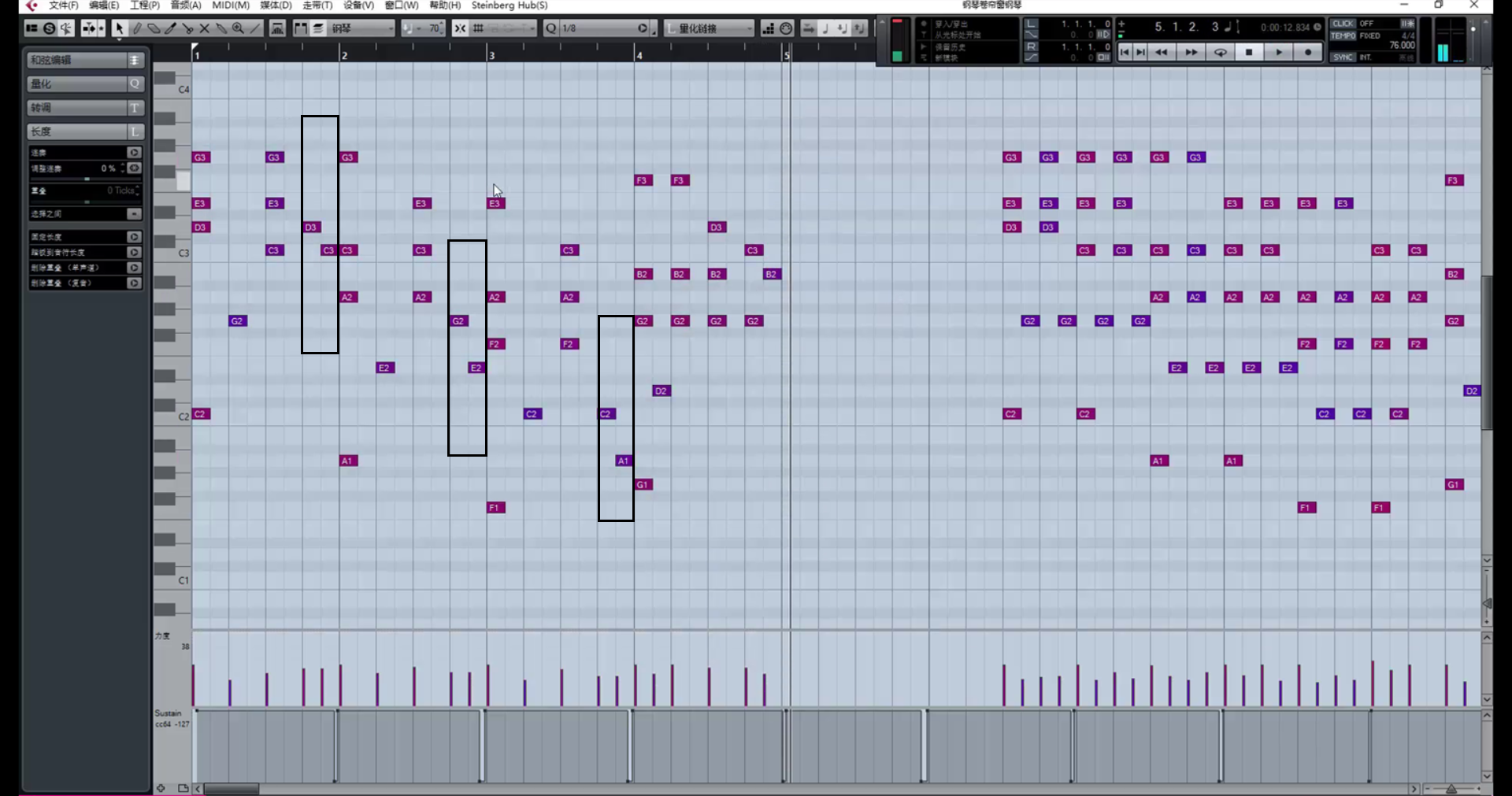Select the line drawing tool

pyautogui.click(x=254, y=28)
